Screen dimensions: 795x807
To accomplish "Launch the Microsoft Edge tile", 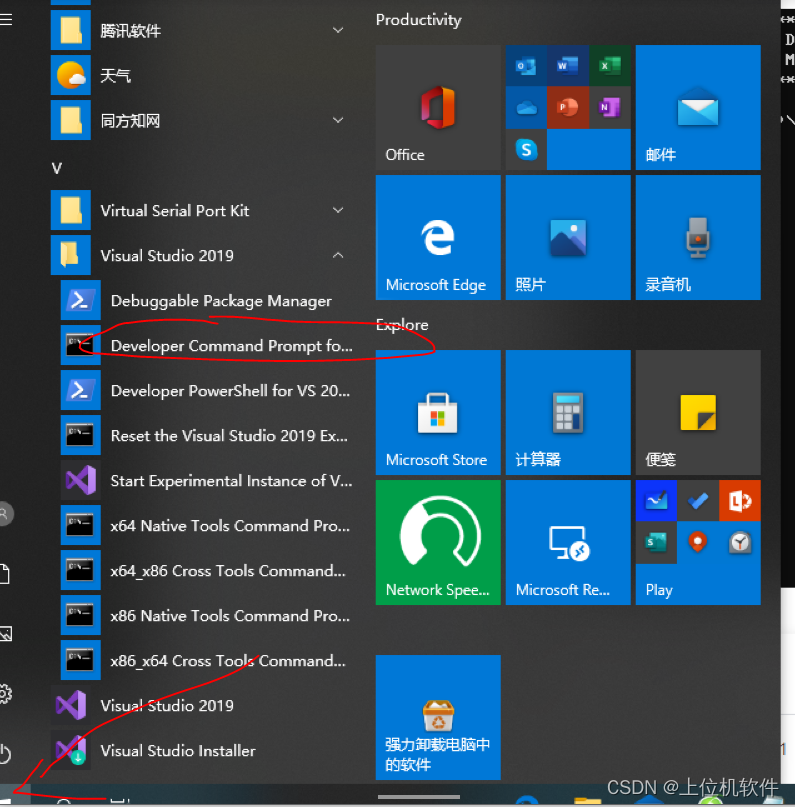I will 438,237.
